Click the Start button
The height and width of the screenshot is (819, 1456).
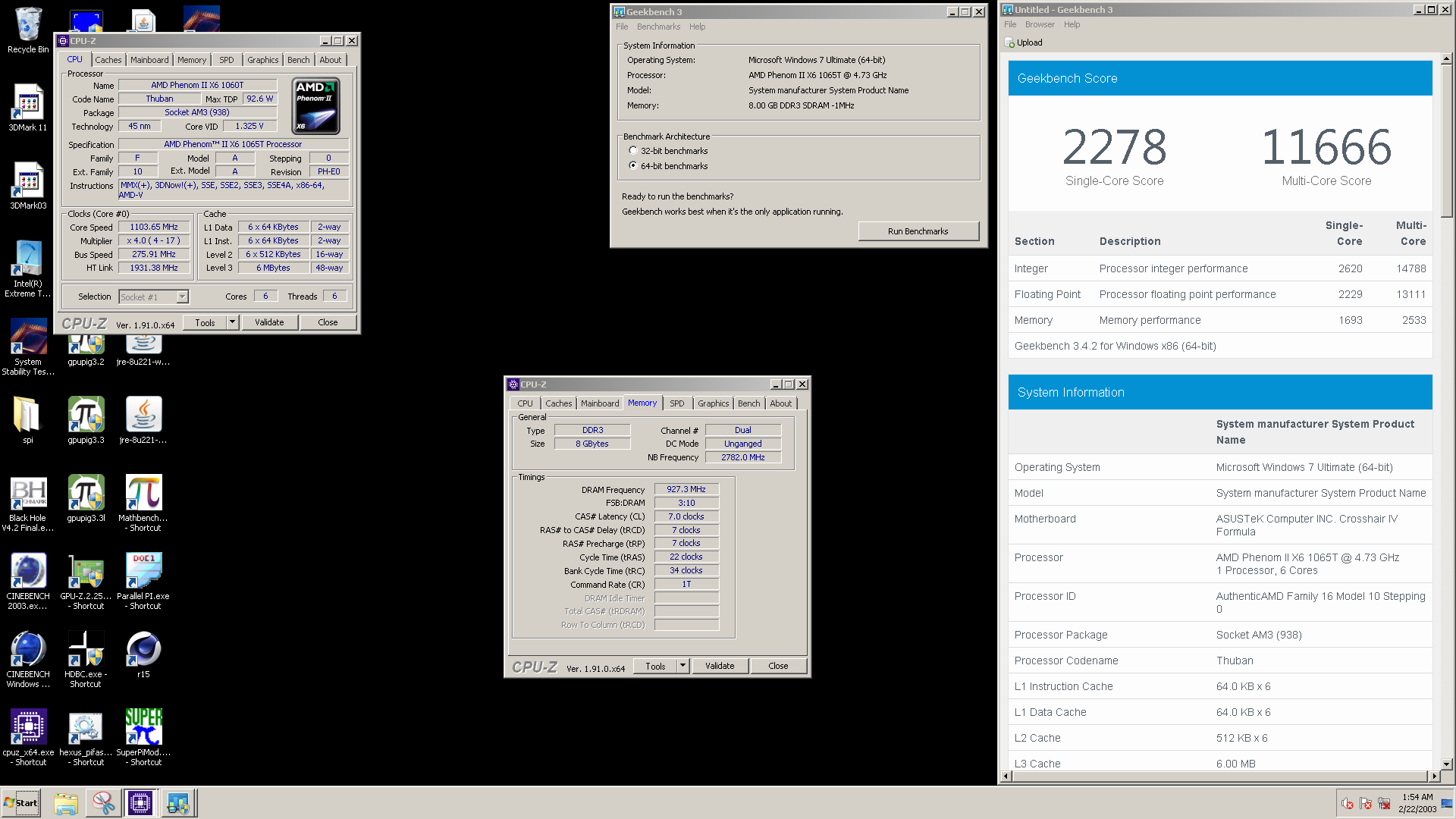pyautogui.click(x=21, y=803)
